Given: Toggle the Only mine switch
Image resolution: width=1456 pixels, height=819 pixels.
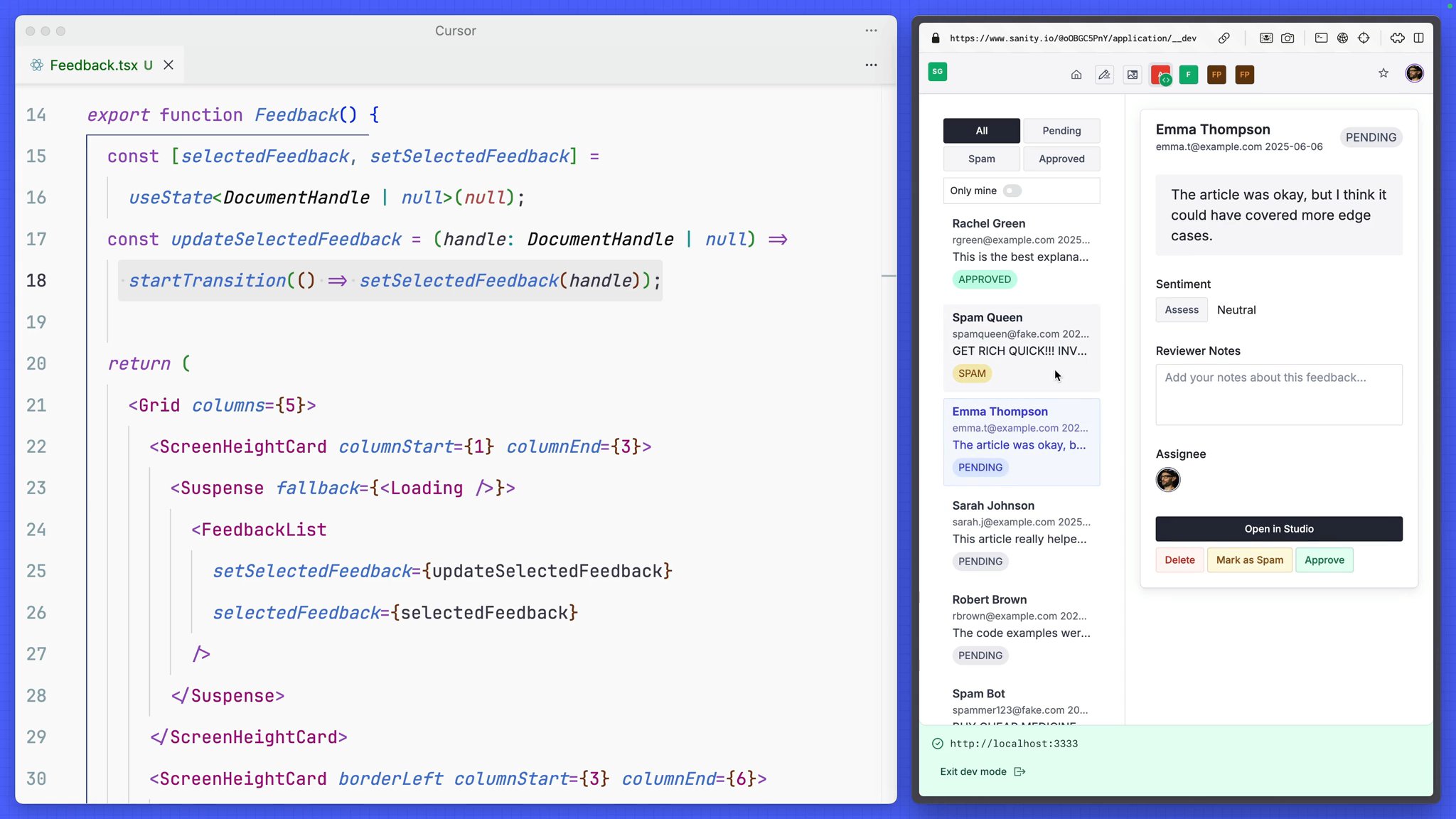Looking at the screenshot, I should click(x=1012, y=191).
